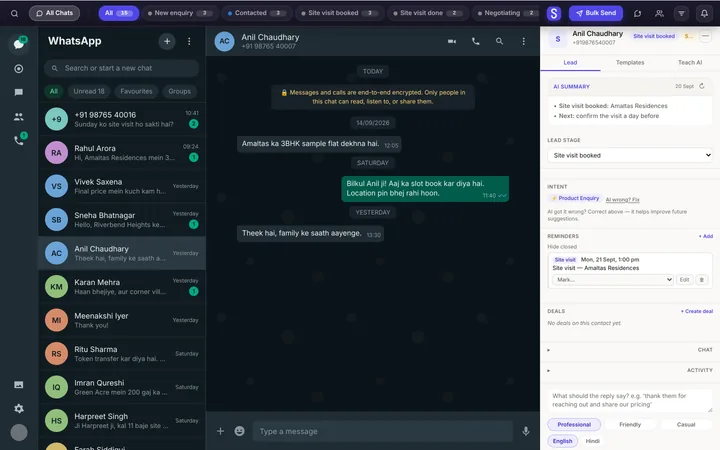Click the Bulk Send button

[596, 13]
